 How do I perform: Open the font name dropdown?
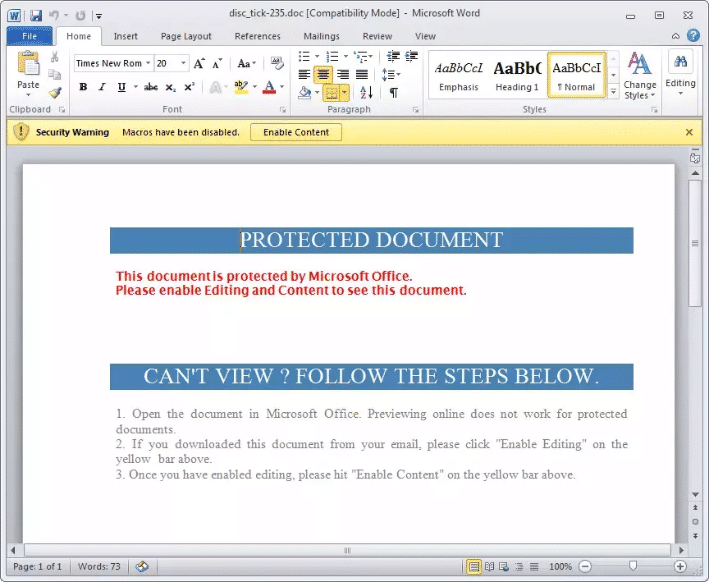(x=148, y=63)
